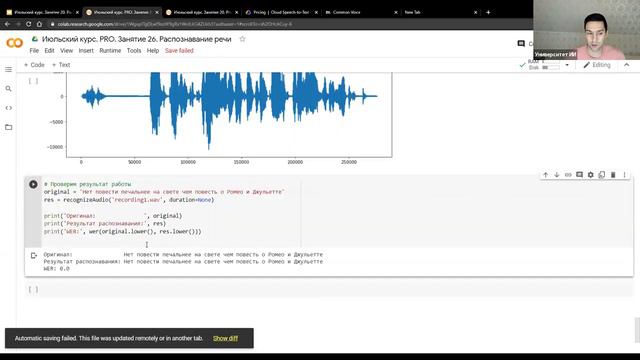Copy link to the selected cell
The height and width of the screenshot is (360, 640).
(568, 175)
